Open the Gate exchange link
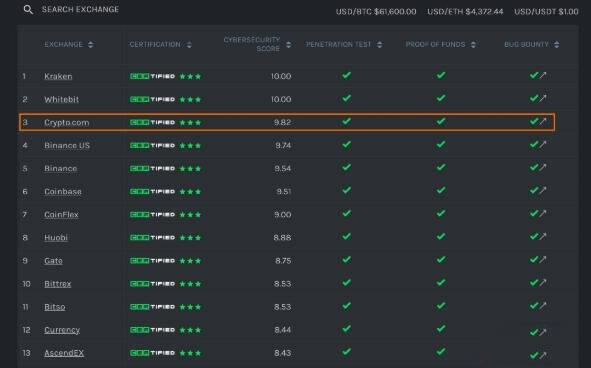This screenshot has height=368, width=591. click(53, 261)
